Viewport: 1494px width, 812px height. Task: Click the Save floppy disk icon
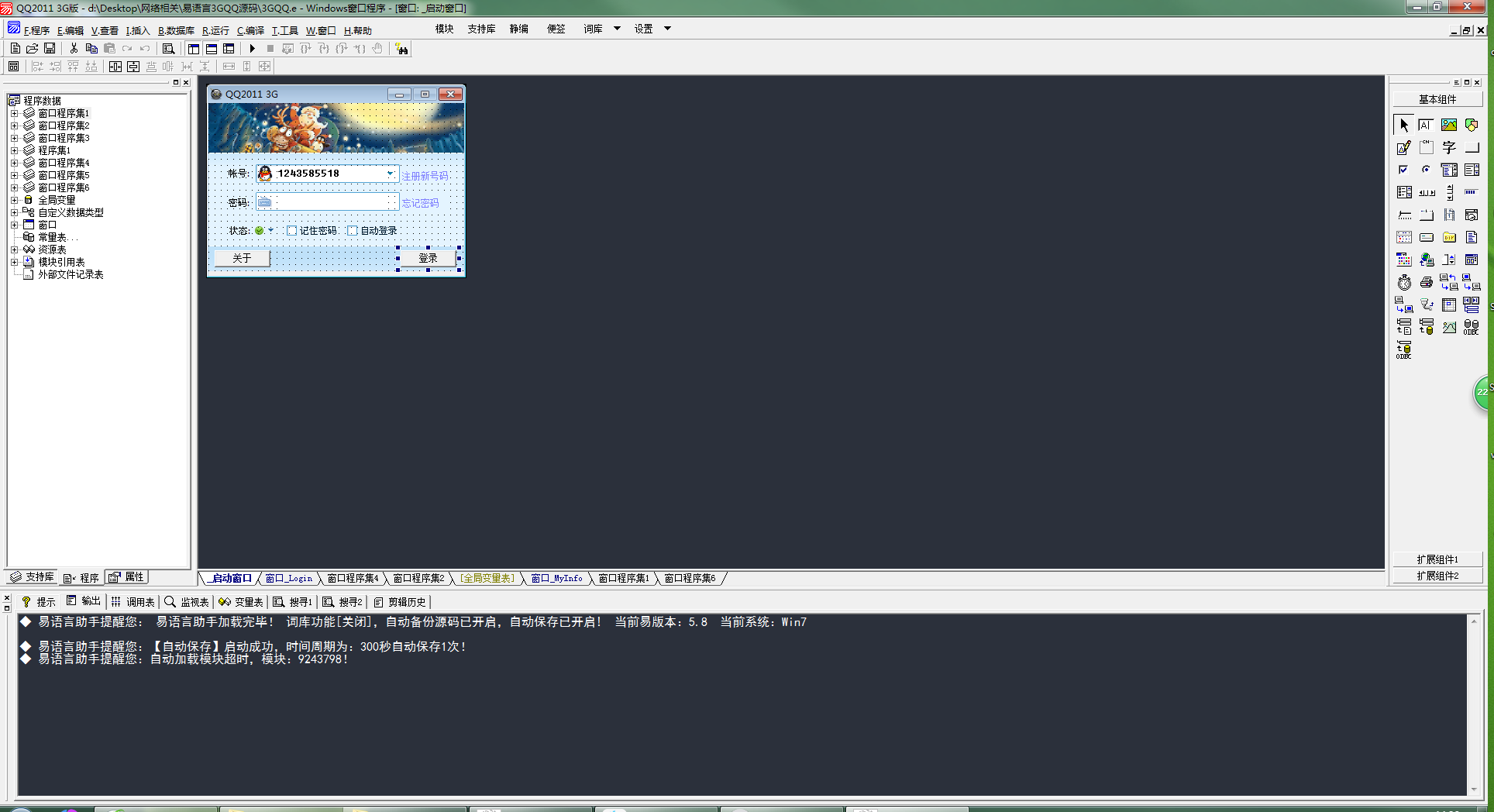(50, 49)
